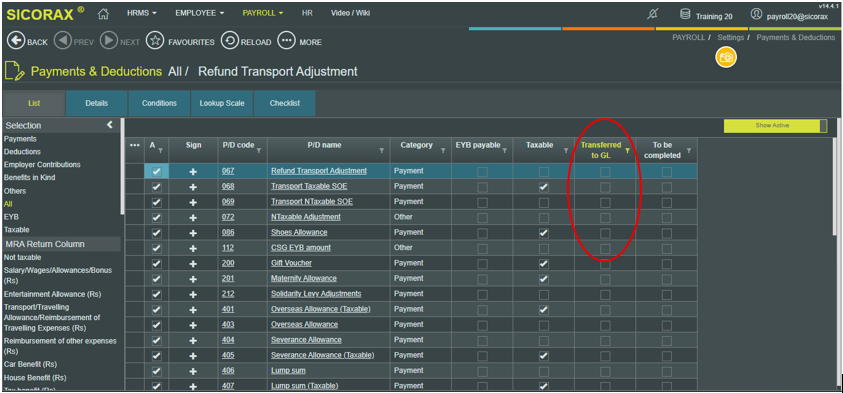Switch to the Details tab
This screenshot has width=843, height=393.
click(x=97, y=103)
